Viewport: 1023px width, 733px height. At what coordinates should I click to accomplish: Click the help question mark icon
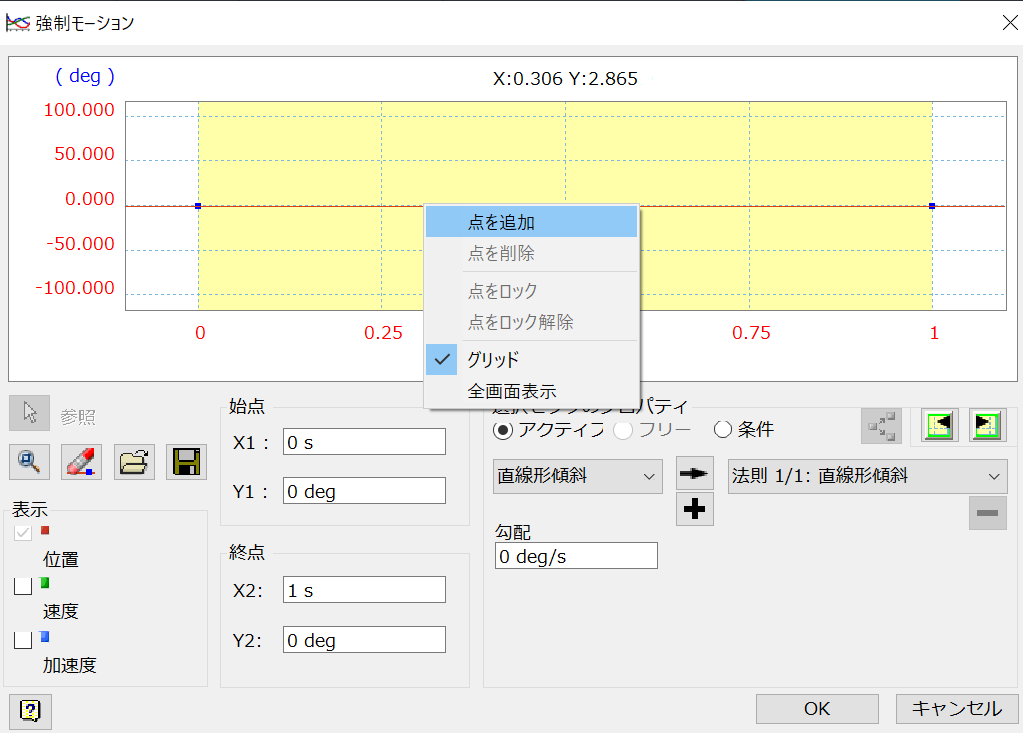tap(30, 711)
